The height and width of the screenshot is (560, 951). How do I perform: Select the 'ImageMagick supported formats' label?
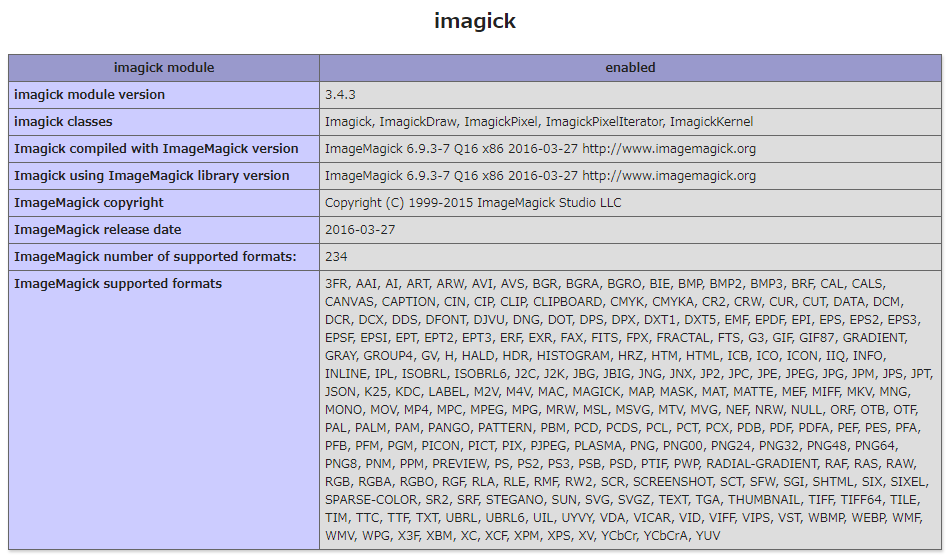118,284
